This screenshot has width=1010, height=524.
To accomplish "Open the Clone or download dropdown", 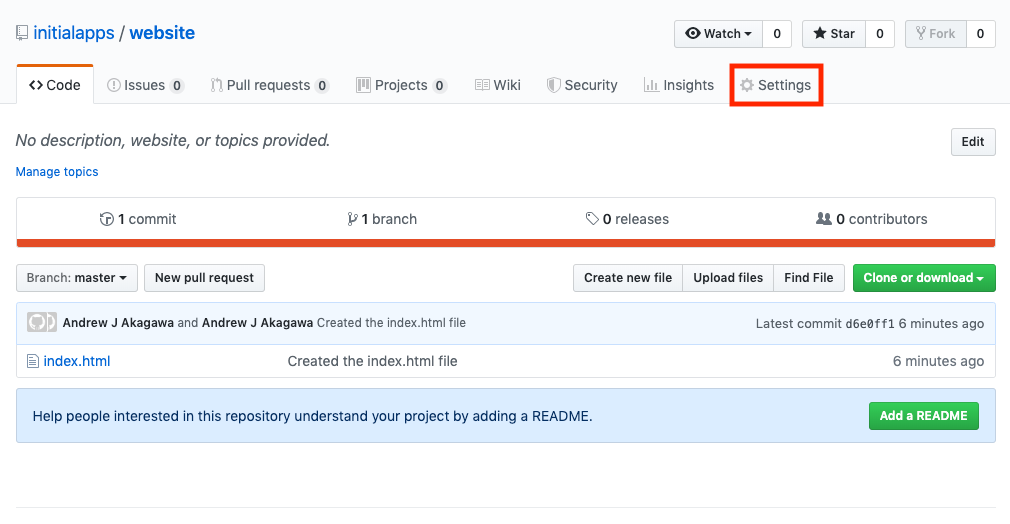I will [x=924, y=278].
